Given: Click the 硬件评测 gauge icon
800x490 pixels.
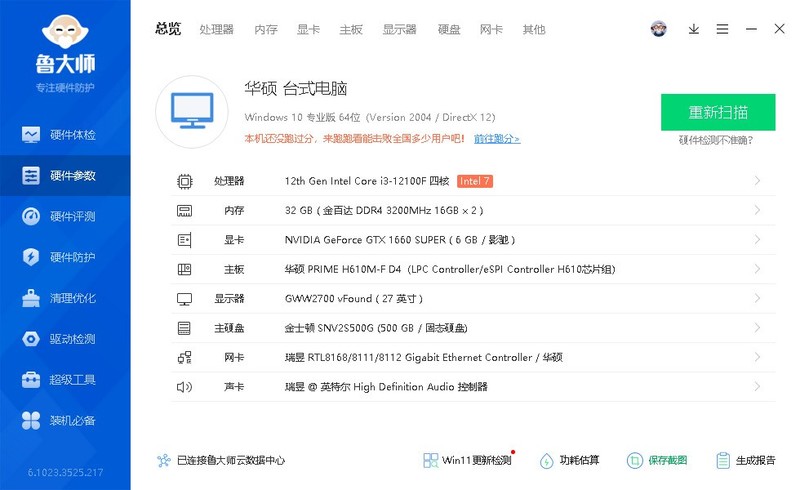Looking at the screenshot, I should (31, 216).
